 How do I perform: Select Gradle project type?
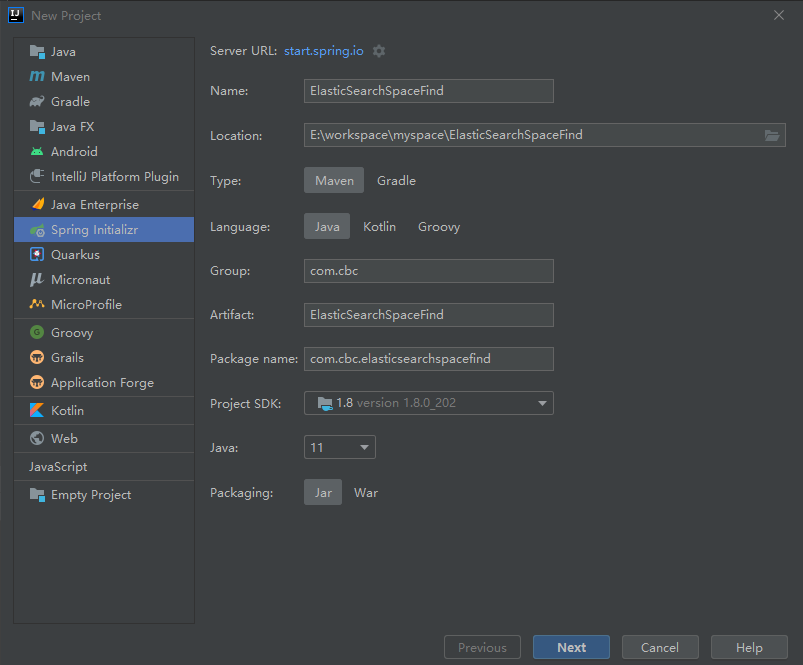pos(396,180)
